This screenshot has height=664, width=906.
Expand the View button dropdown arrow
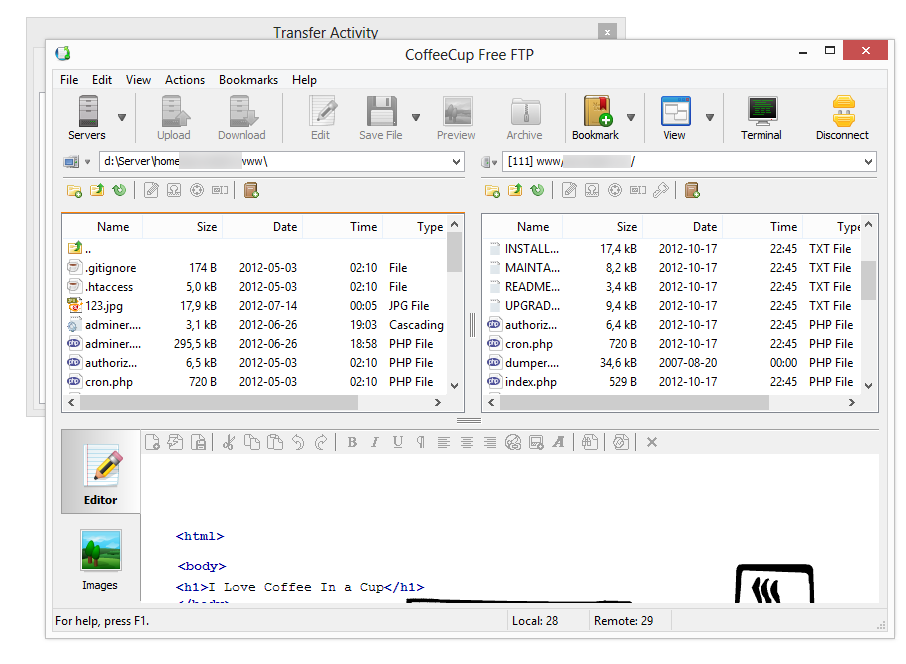click(x=710, y=117)
